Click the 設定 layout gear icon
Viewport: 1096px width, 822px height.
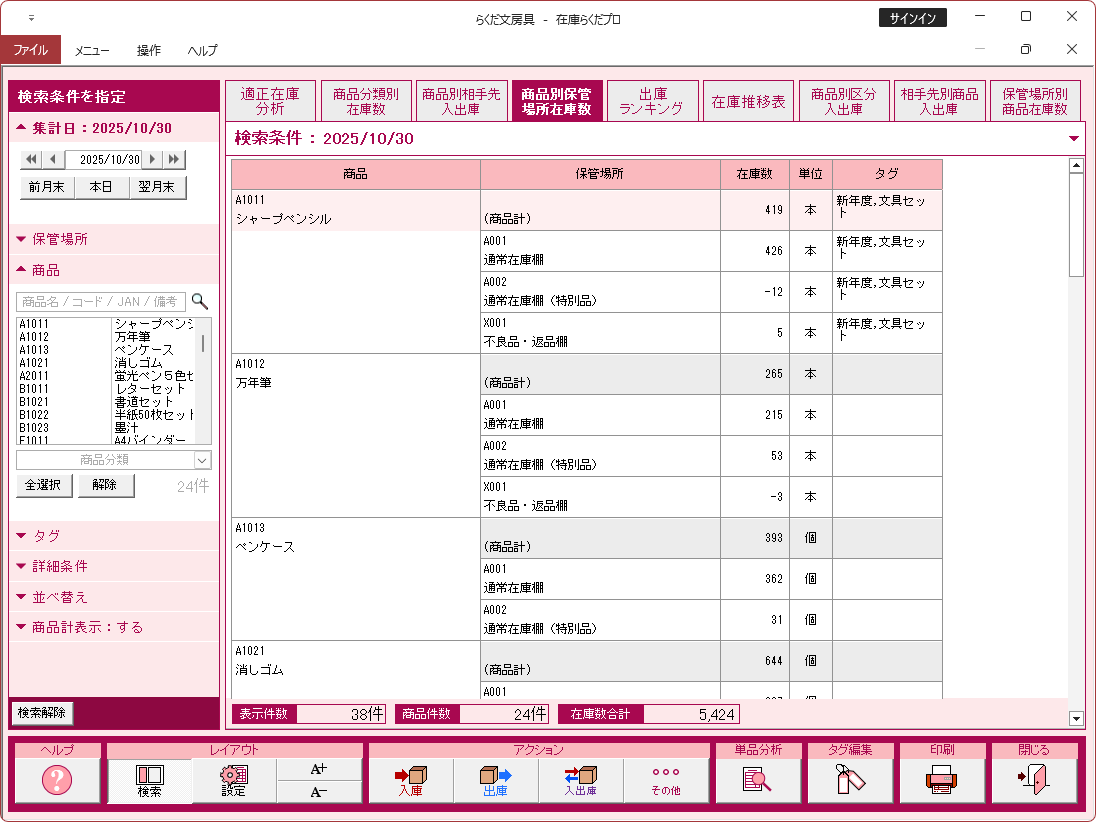point(234,780)
